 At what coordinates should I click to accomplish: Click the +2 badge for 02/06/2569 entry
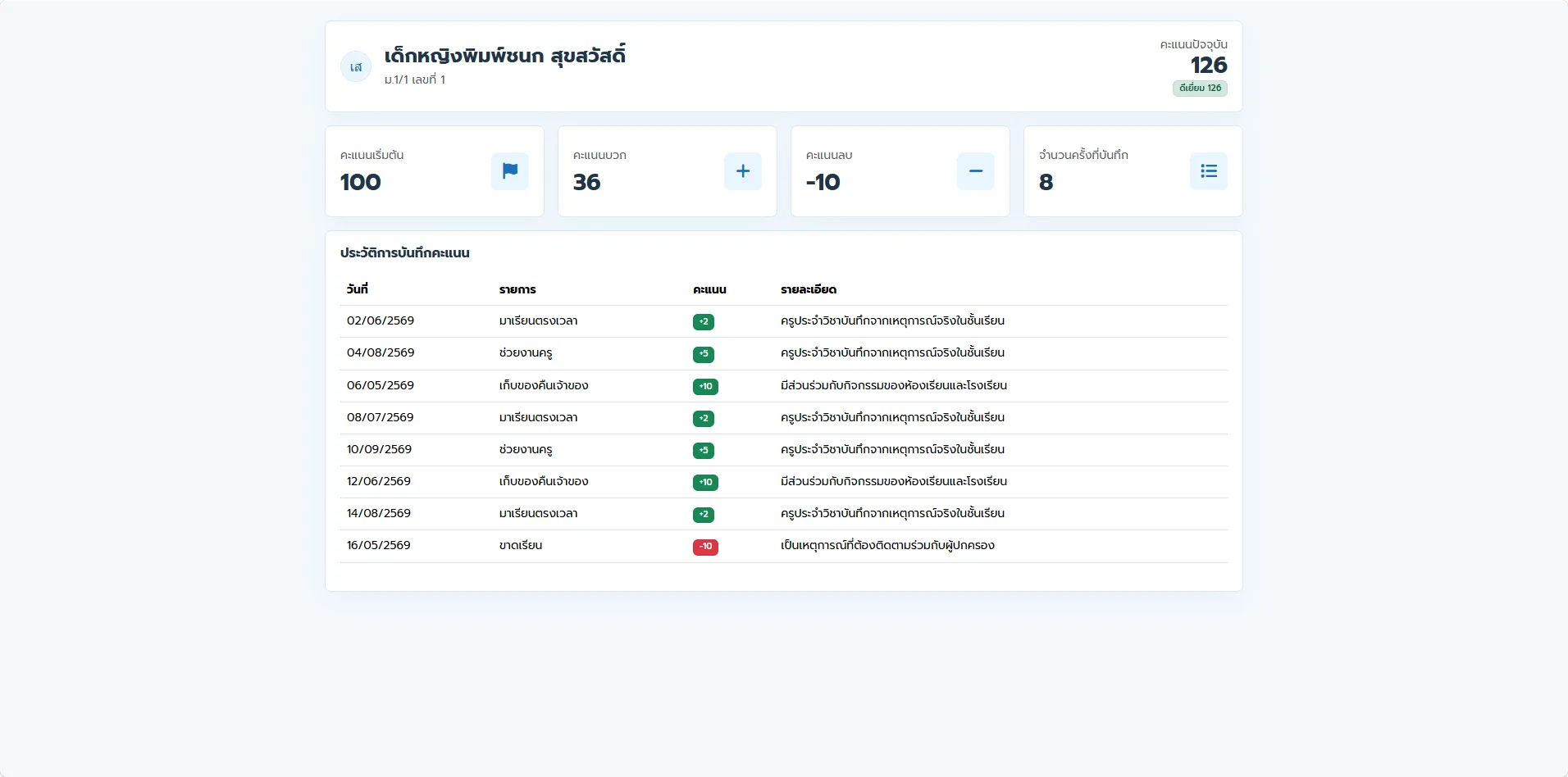point(703,322)
